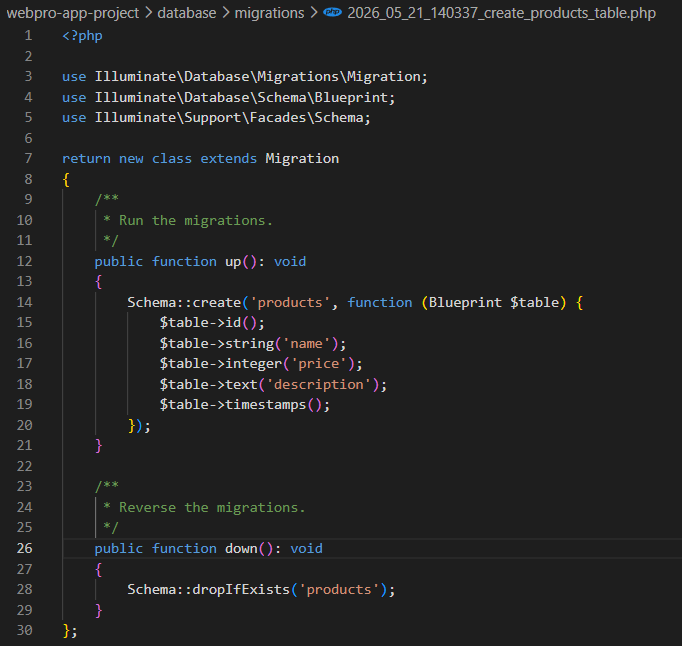
Task: Expand chevron after database breadcrumb
Action: (226, 13)
